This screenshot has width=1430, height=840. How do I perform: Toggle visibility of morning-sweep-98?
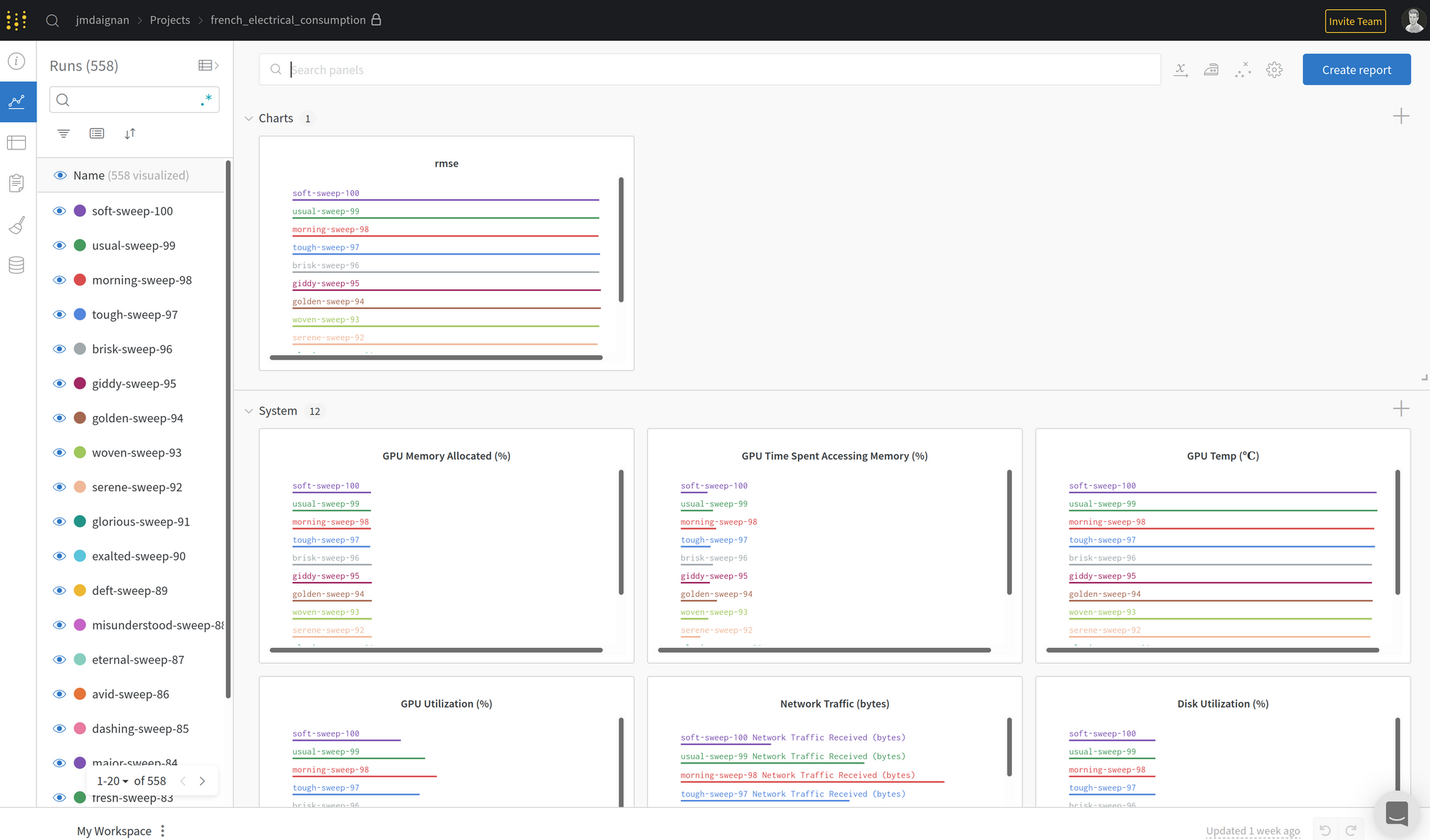pos(60,280)
